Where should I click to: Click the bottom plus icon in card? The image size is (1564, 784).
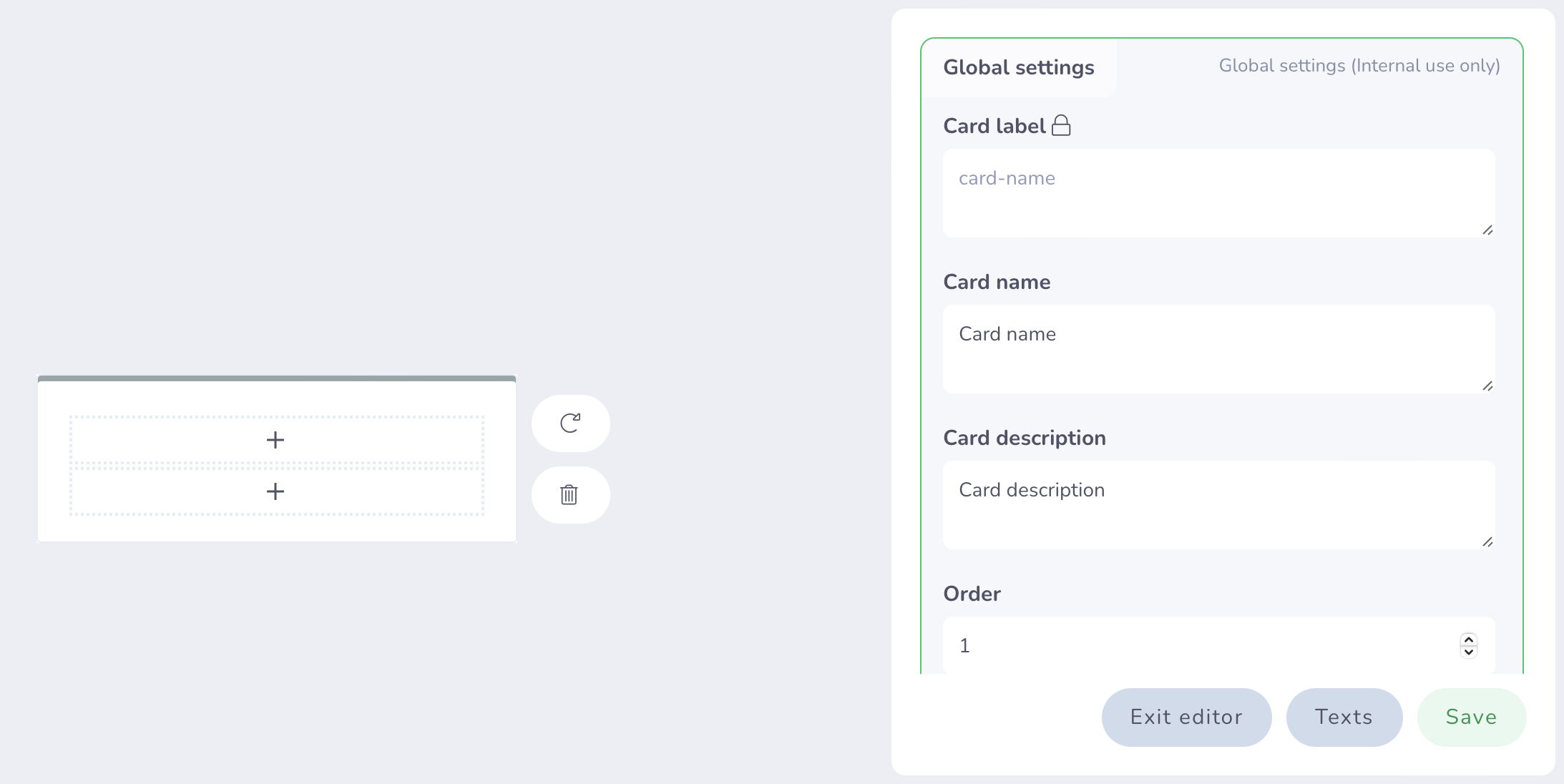click(275, 491)
